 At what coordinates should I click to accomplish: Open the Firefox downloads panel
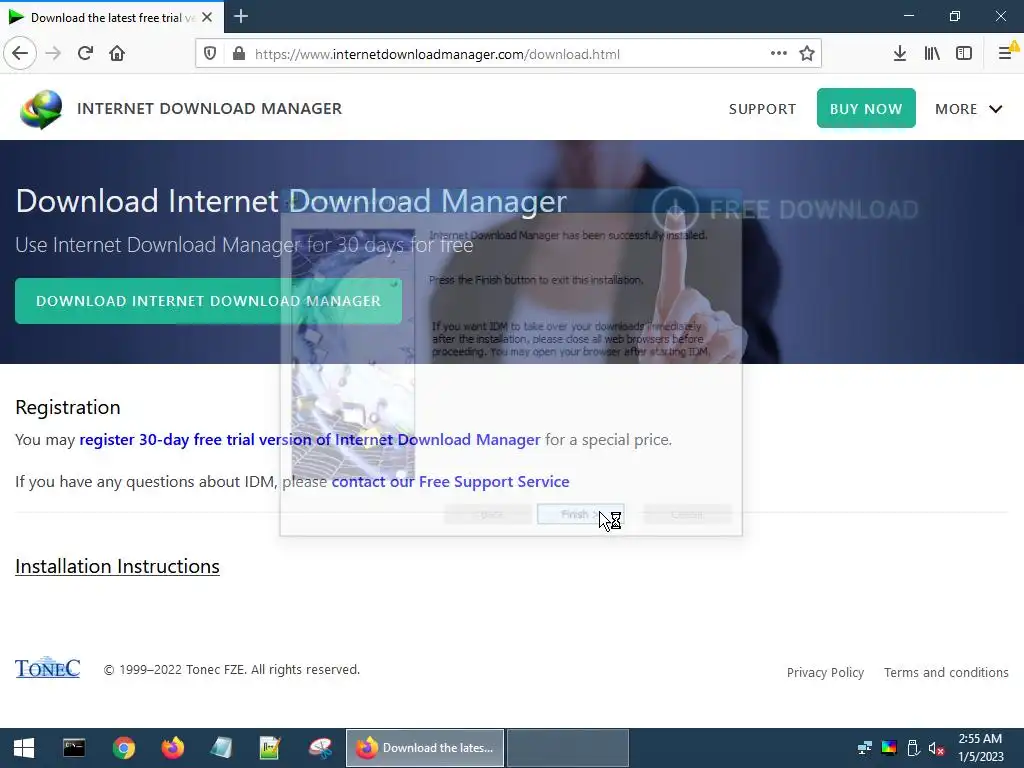[899, 54]
